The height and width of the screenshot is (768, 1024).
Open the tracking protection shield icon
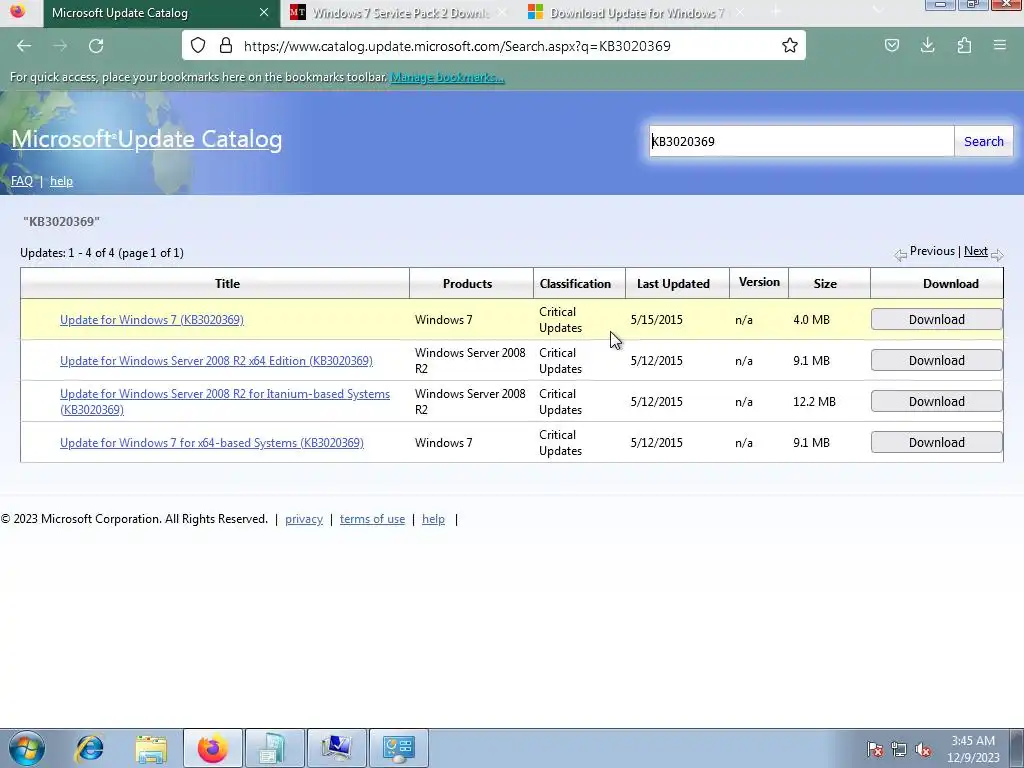(x=198, y=45)
